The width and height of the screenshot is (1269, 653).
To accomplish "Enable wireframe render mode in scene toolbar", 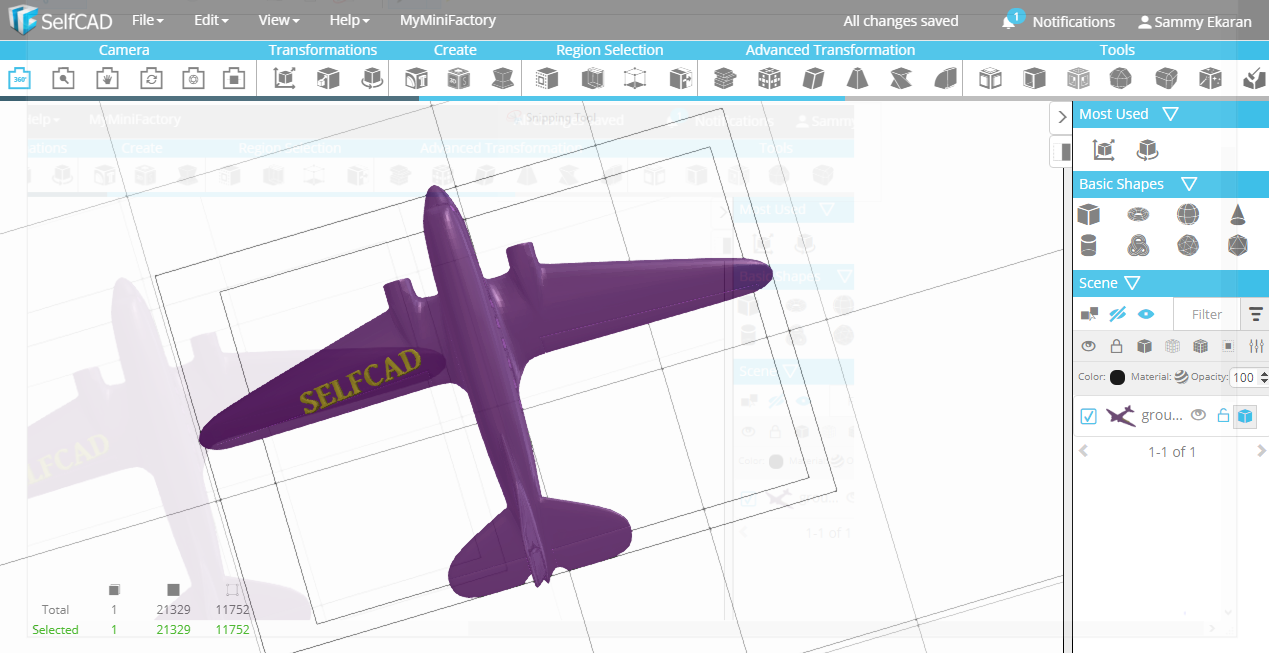I will [x=1173, y=346].
